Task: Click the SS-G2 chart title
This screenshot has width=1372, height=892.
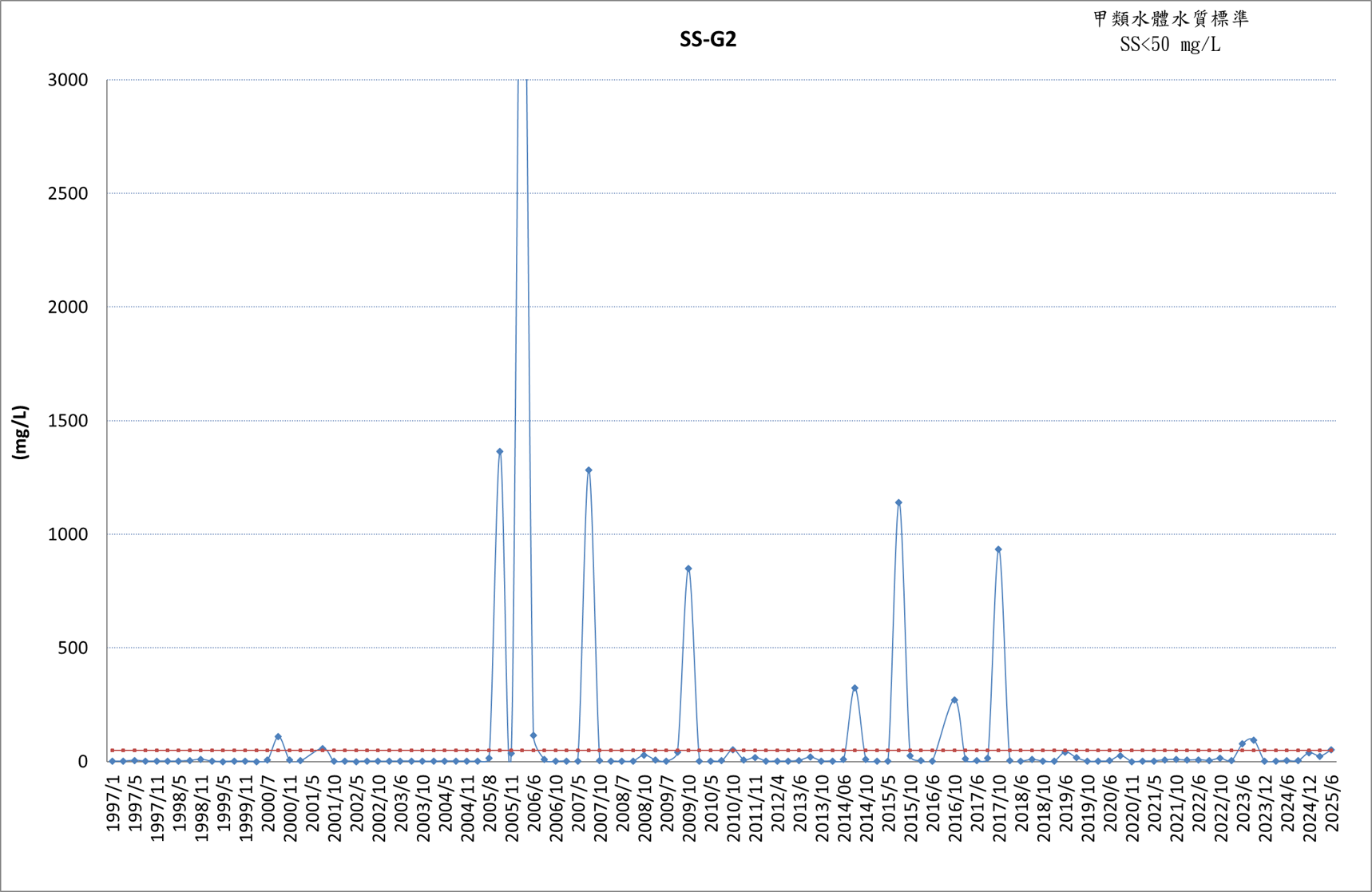Action: tap(708, 39)
